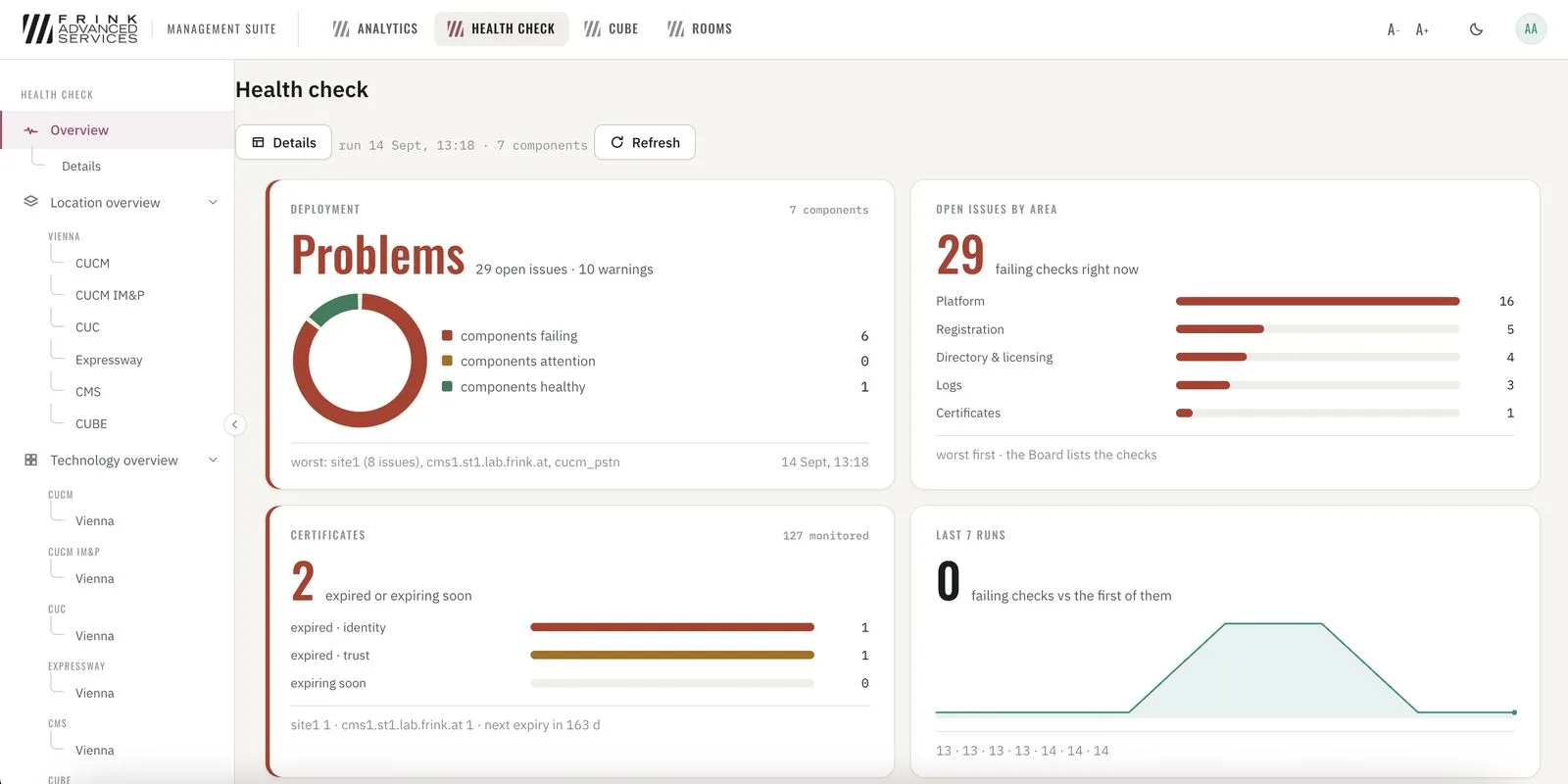
Task: Click 'next expiry in 163 d' footer text
Action: click(542, 725)
